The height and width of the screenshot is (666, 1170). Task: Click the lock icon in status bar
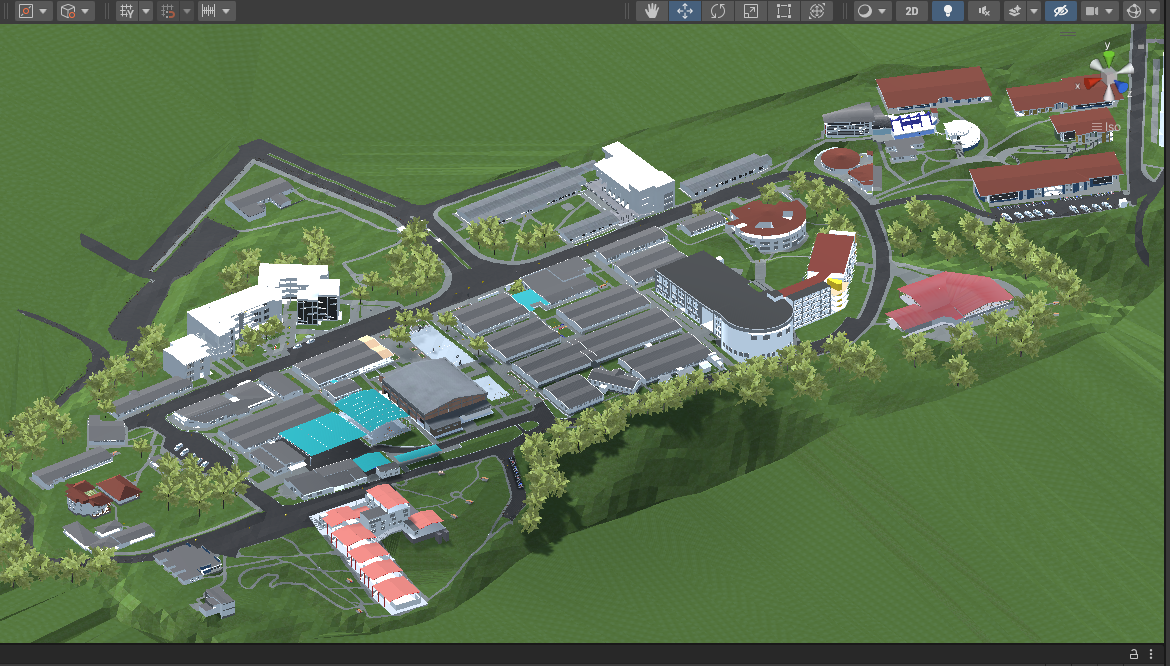(1133, 654)
